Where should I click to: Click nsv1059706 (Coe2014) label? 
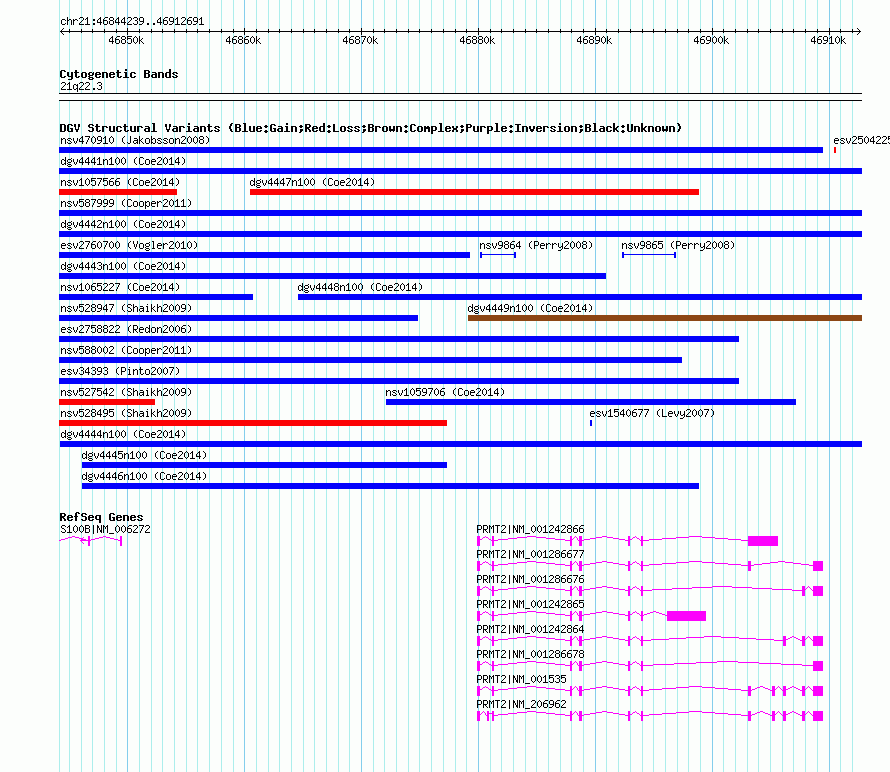click(x=445, y=392)
